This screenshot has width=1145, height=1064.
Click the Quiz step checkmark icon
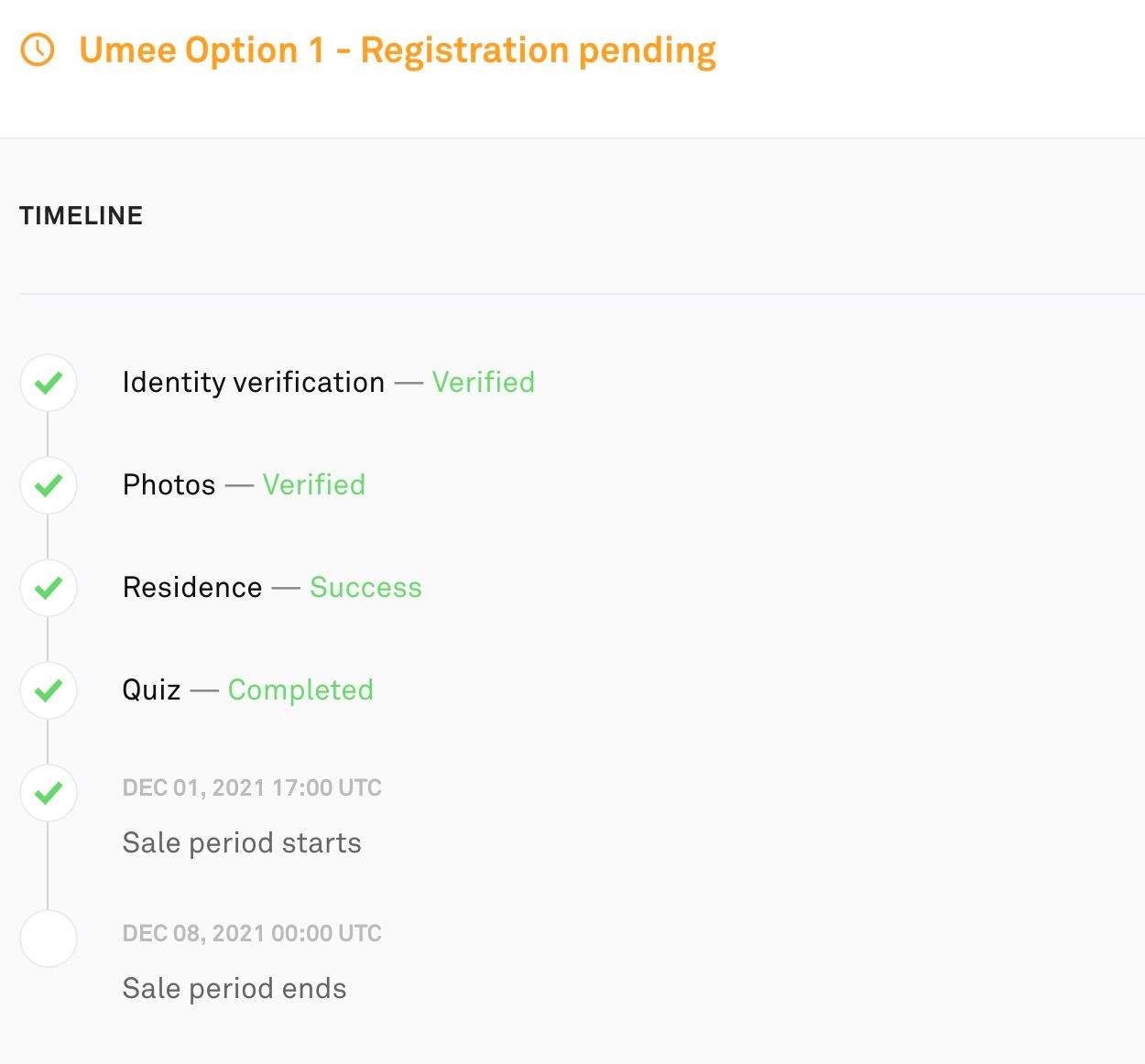pos(49,690)
